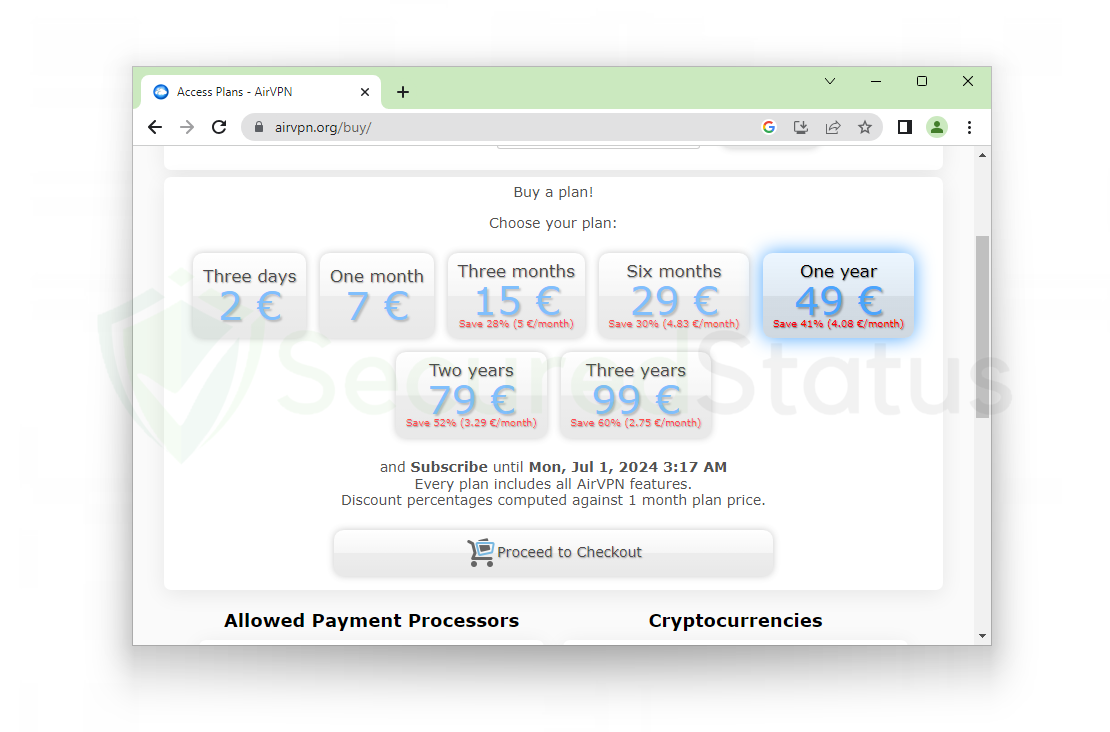Viewport: 1110px width, 732px height.
Task: Click the install app icon
Action: click(x=801, y=127)
